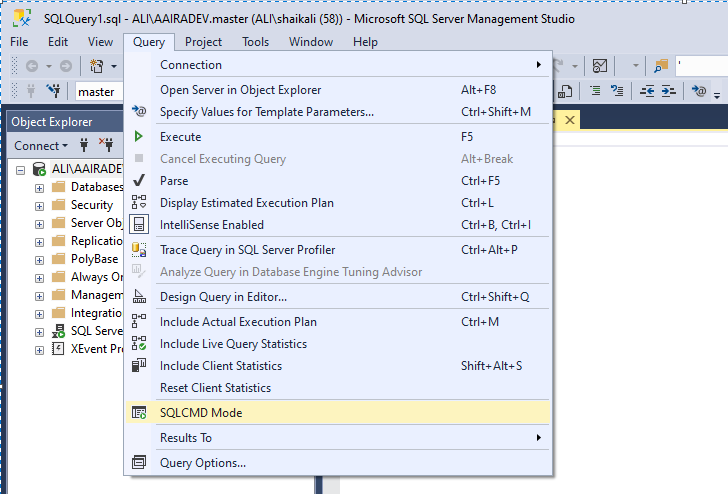Open the Connection submenu
The image size is (728, 494).
click(x=338, y=65)
